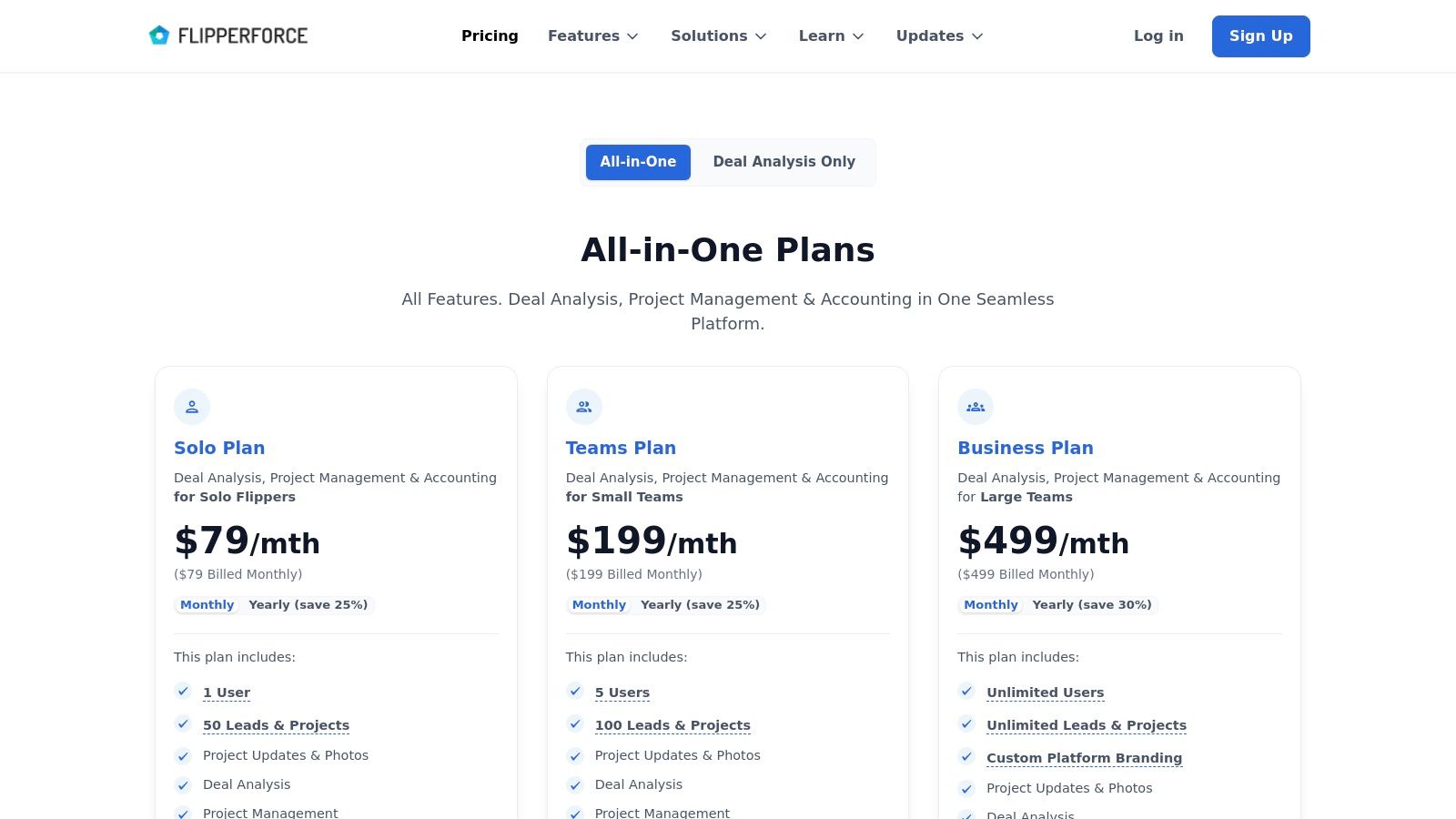Click the Log in link
The height and width of the screenshot is (819, 1456).
coord(1158,36)
